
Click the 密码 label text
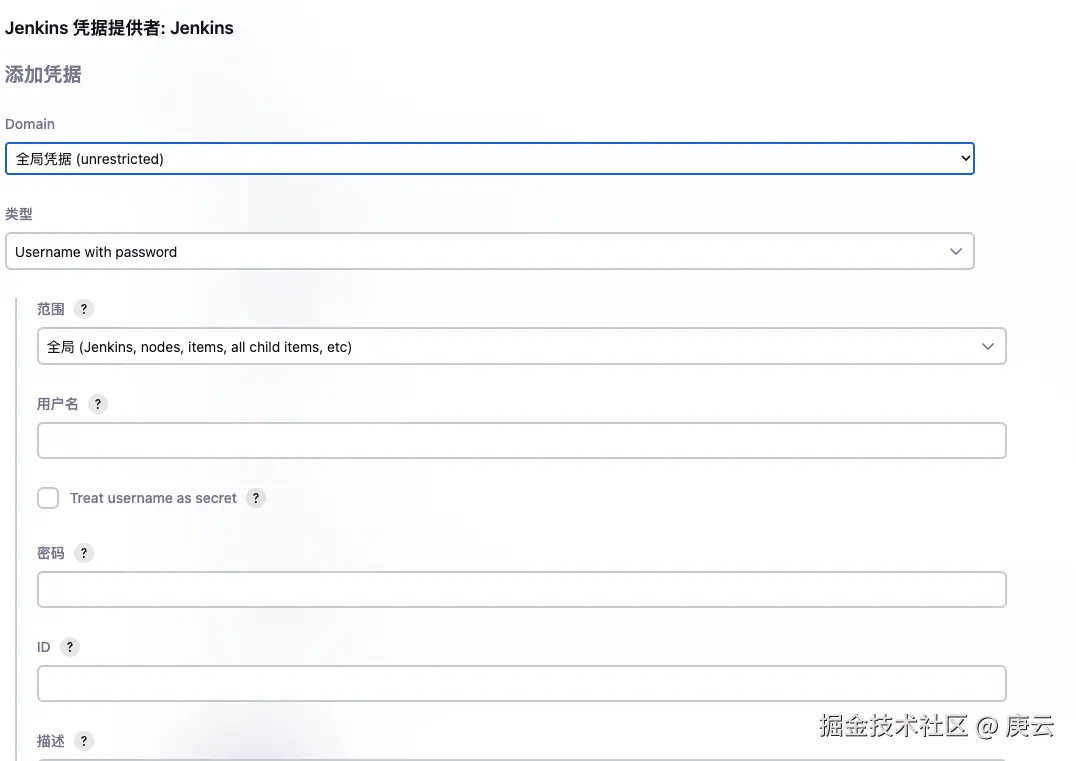(51, 553)
